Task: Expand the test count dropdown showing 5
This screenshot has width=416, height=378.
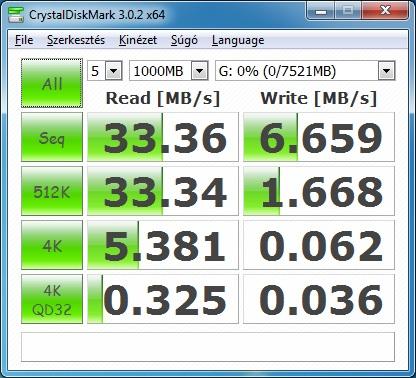Action: pos(114,71)
